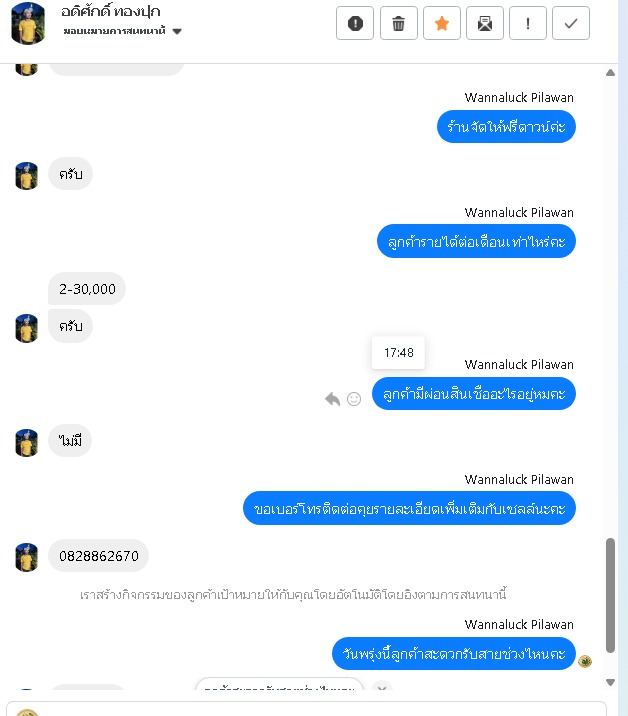Click the customer name in header

pyautogui.click(x=111, y=11)
